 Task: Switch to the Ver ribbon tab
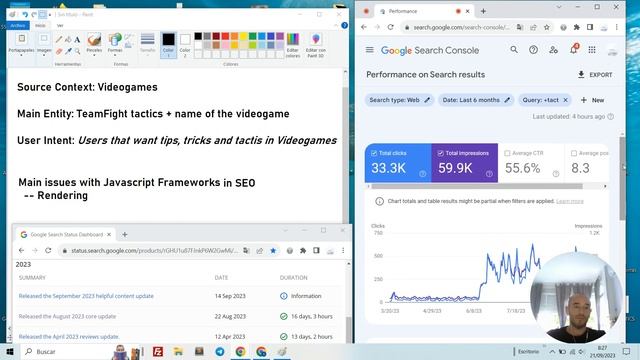[x=60, y=25]
